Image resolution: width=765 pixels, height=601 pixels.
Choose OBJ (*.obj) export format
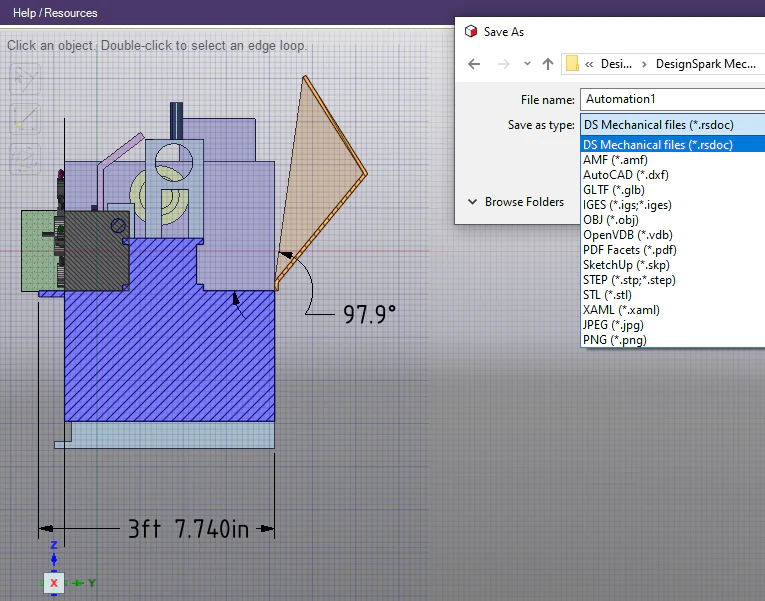pyautogui.click(x=611, y=220)
